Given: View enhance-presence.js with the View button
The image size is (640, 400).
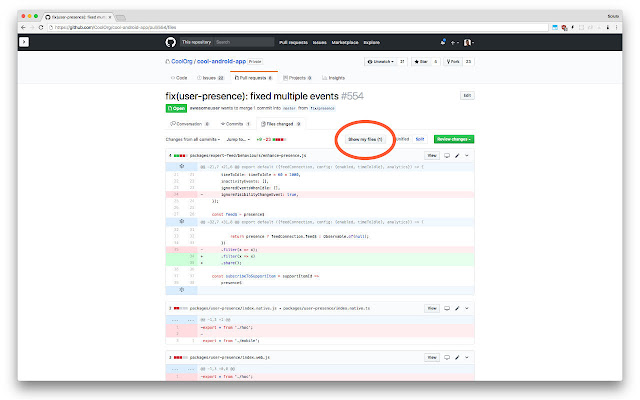Looking at the screenshot, I should click(x=432, y=156).
